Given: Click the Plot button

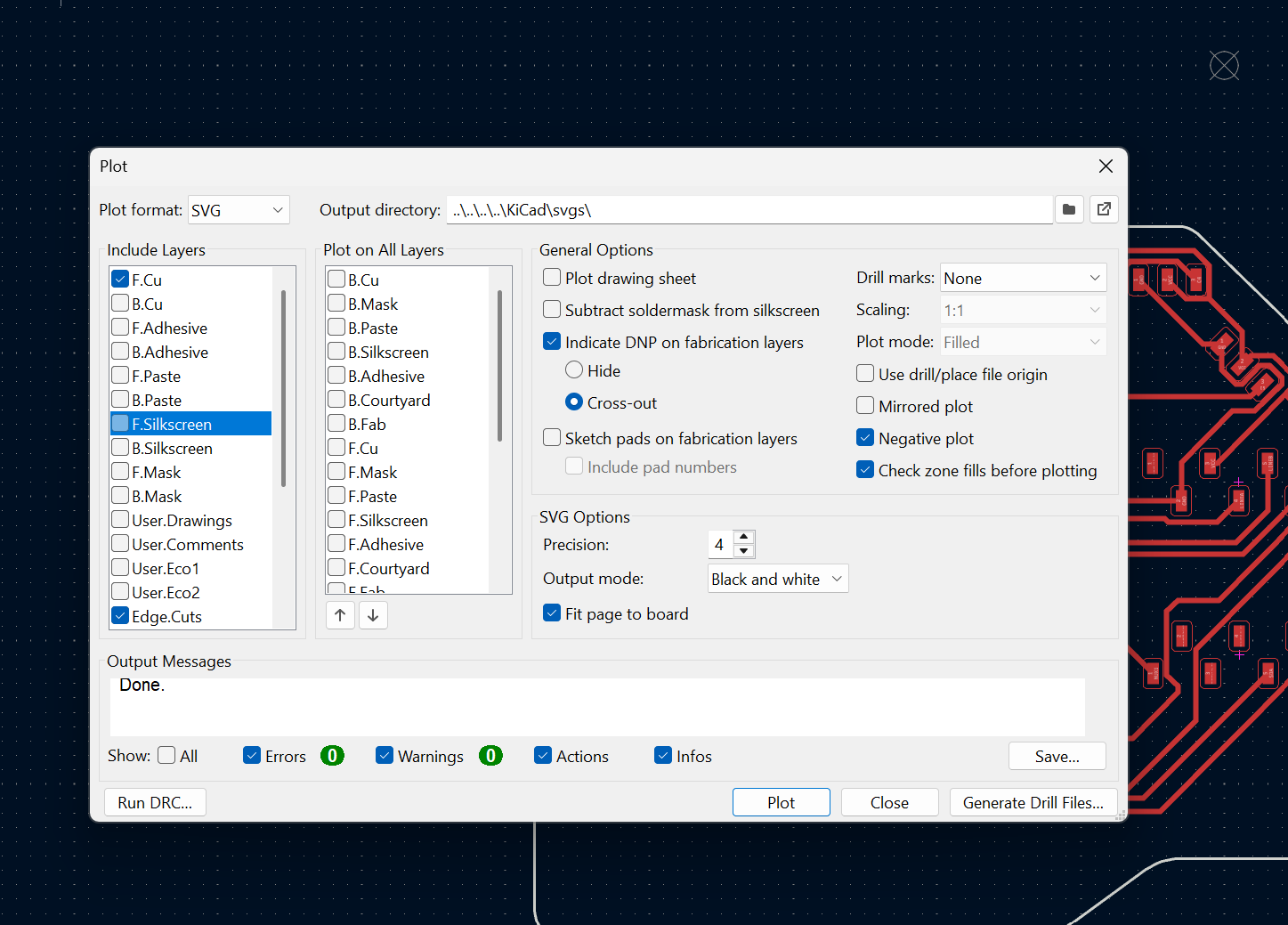Looking at the screenshot, I should [782, 802].
